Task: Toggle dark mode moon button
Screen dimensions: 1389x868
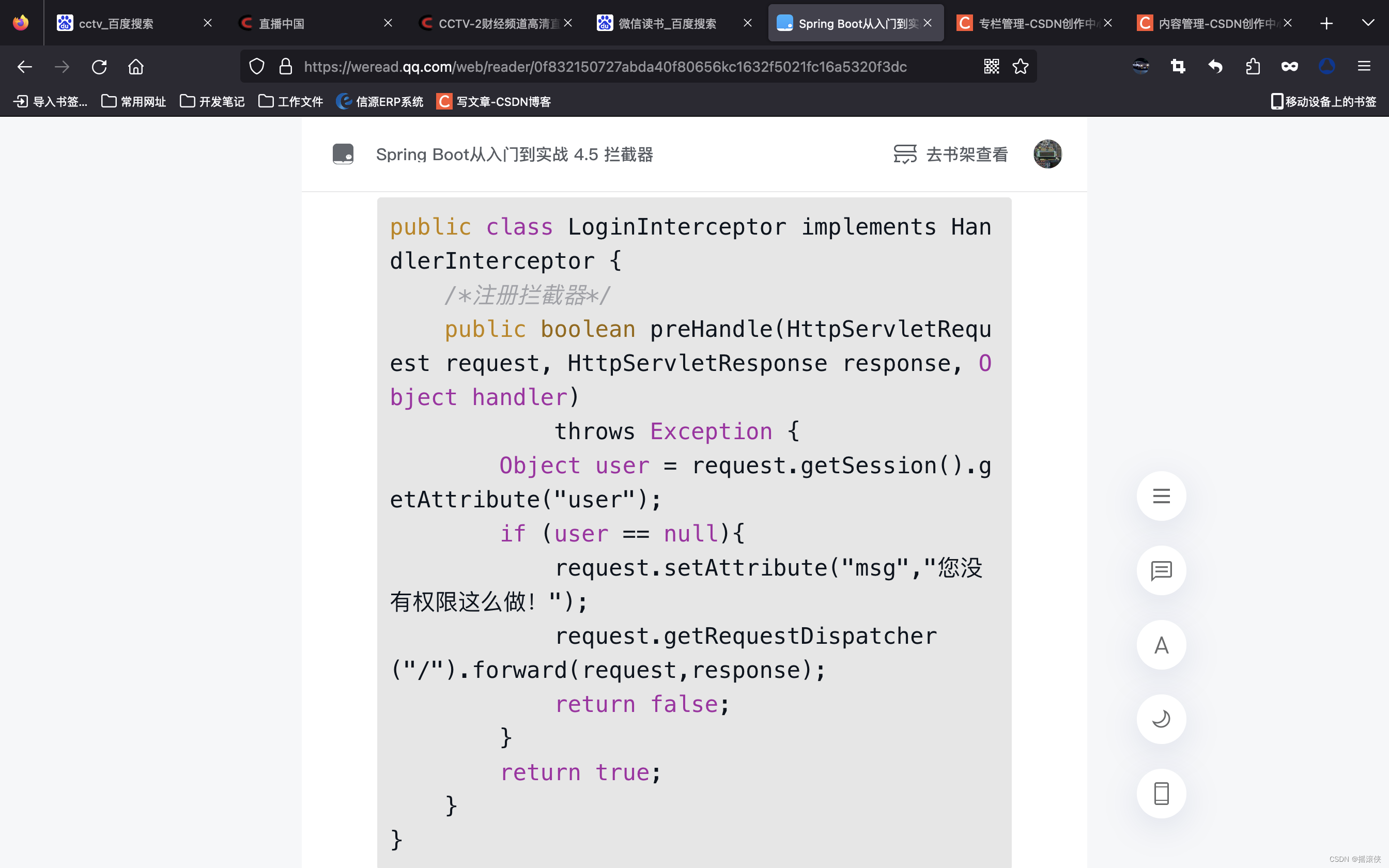Action: click(1161, 719)
